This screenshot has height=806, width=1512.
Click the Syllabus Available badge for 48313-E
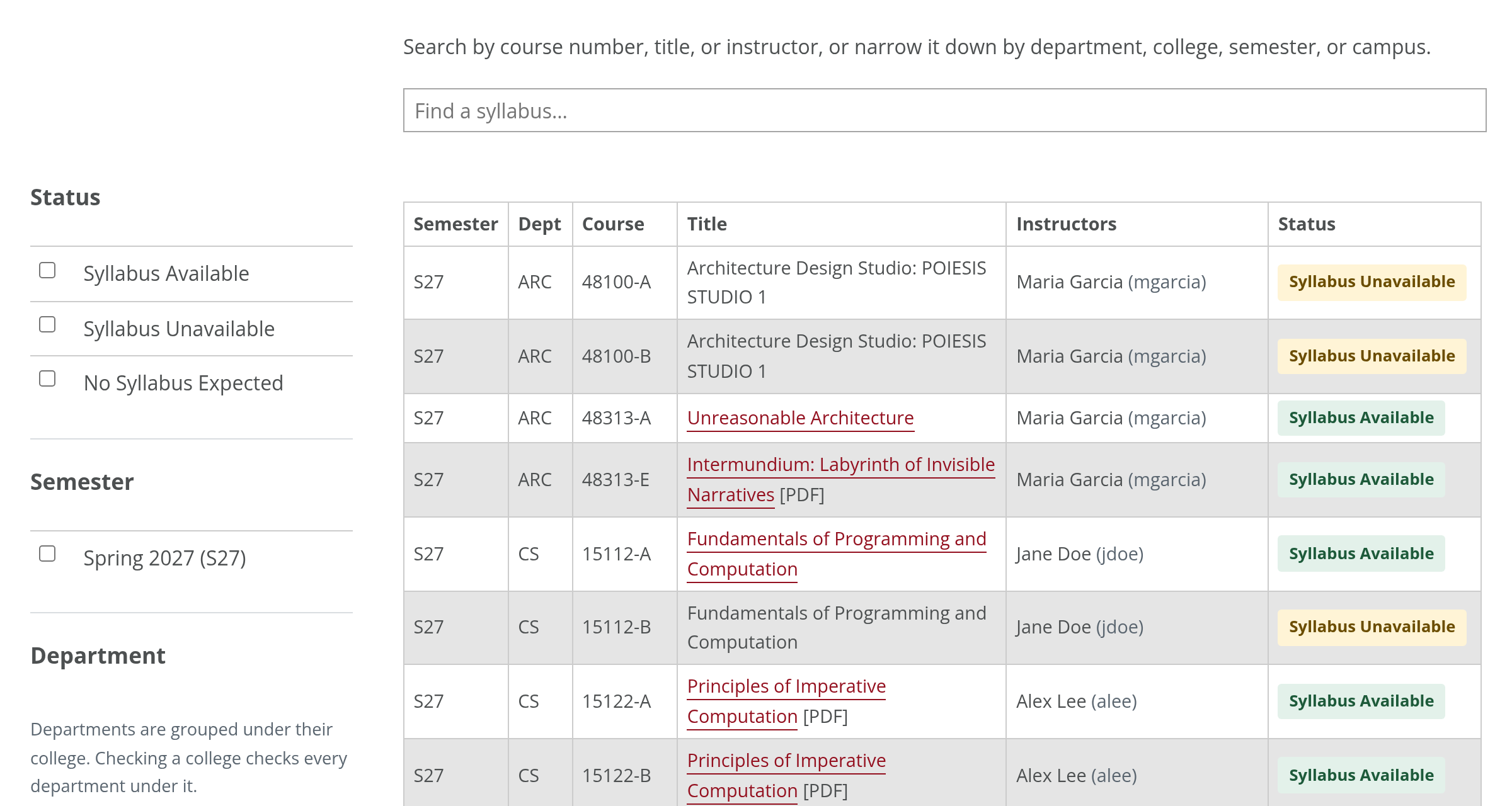[1361, 480]
